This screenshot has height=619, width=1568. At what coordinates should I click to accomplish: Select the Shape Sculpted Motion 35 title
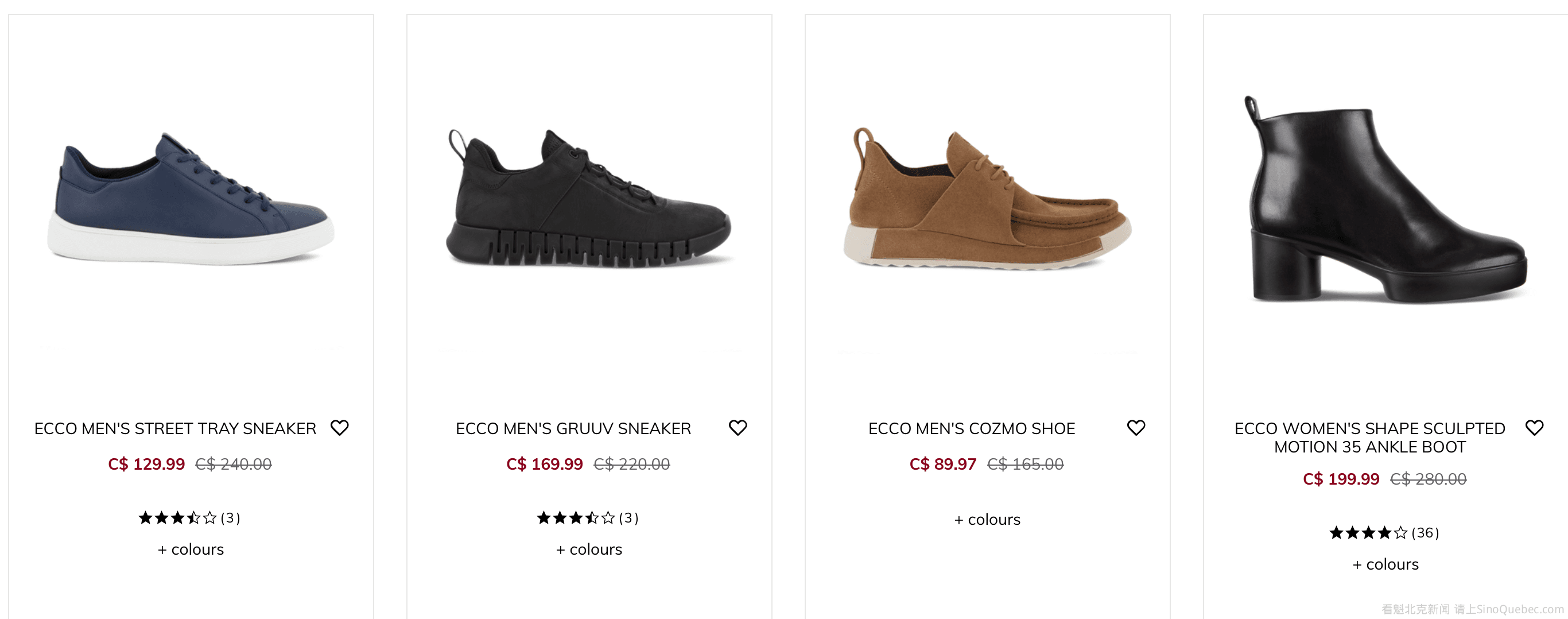coord(1369,438)
